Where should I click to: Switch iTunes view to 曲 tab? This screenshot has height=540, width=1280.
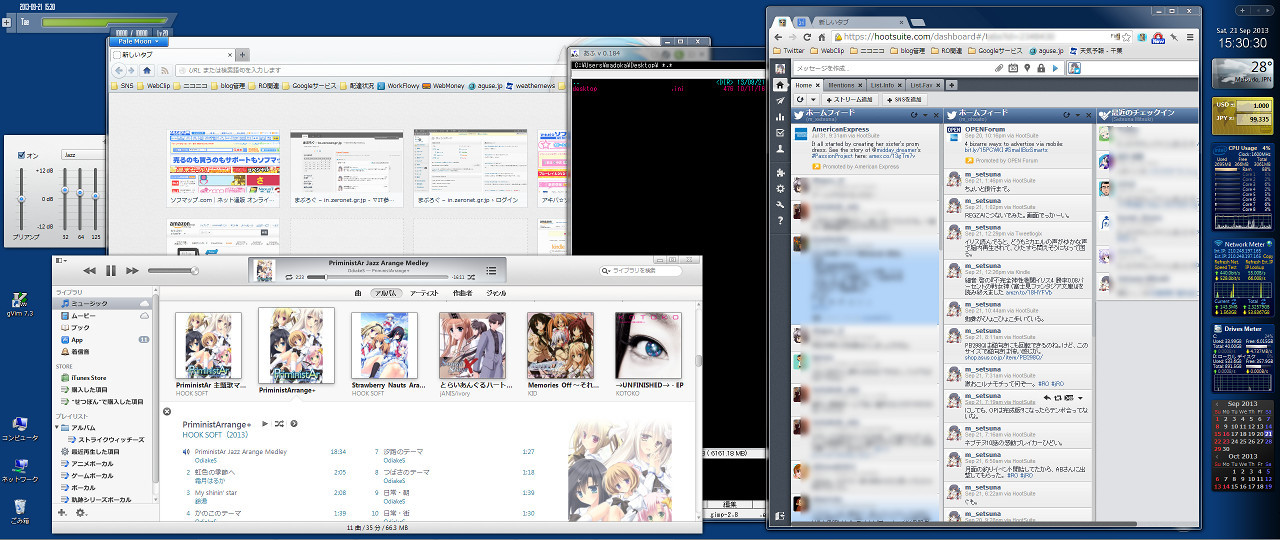357,293
